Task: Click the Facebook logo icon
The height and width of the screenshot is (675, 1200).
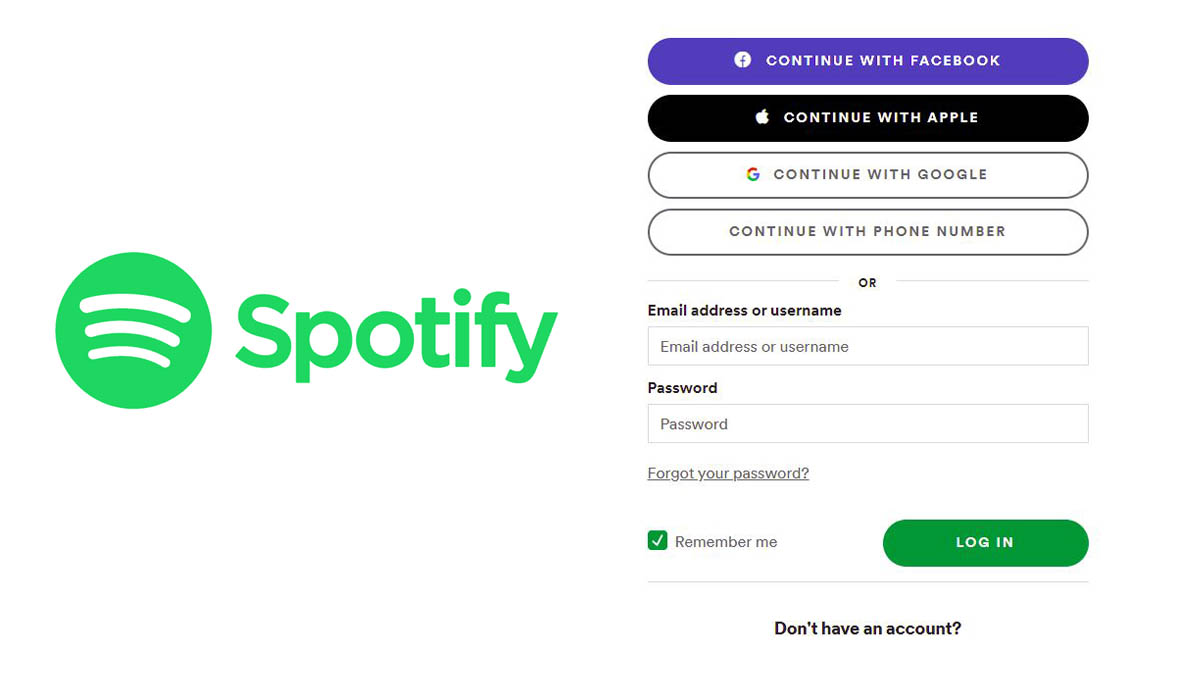Action: pos(743,60)
